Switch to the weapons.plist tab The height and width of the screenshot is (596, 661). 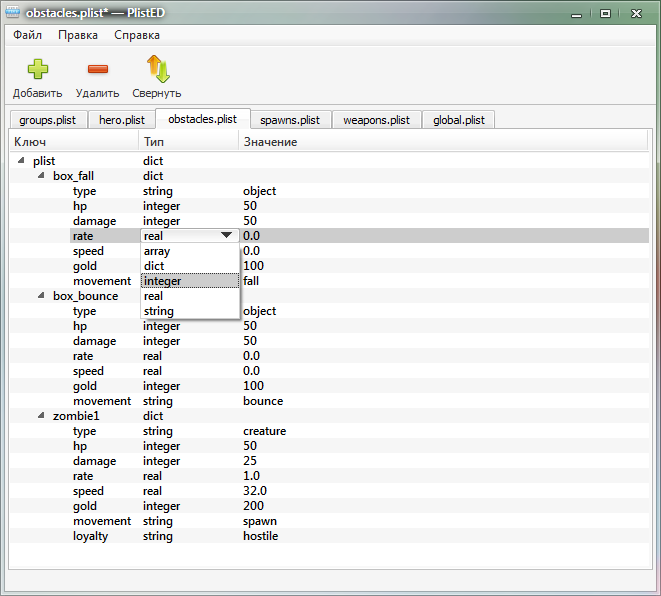376,120
